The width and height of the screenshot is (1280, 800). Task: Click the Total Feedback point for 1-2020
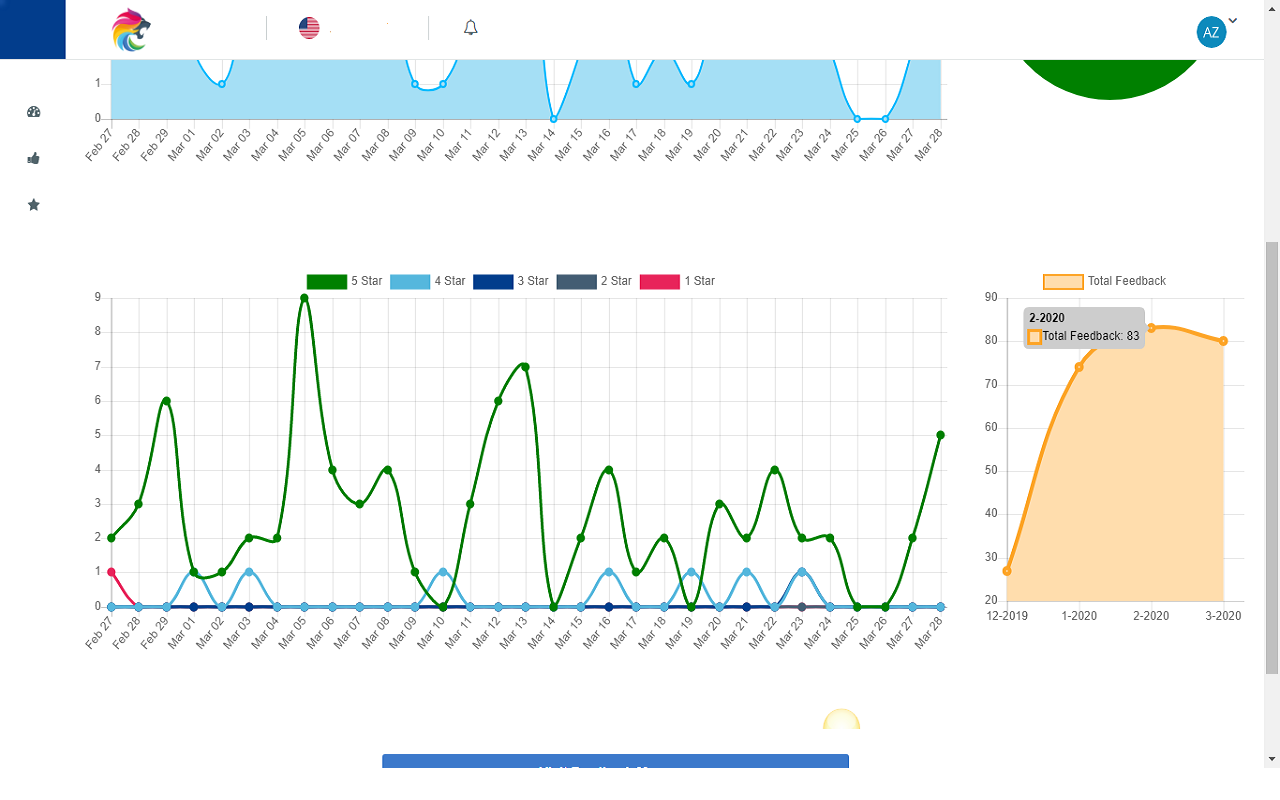[1079, 367]
